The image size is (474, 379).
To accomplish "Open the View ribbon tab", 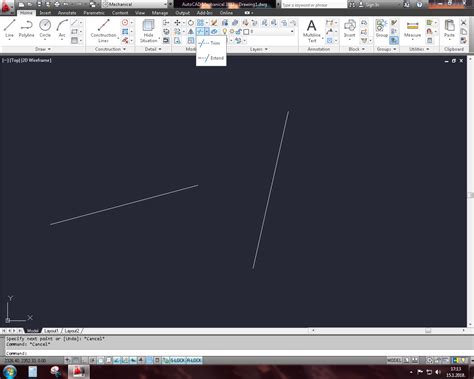I will pos(140,13).
